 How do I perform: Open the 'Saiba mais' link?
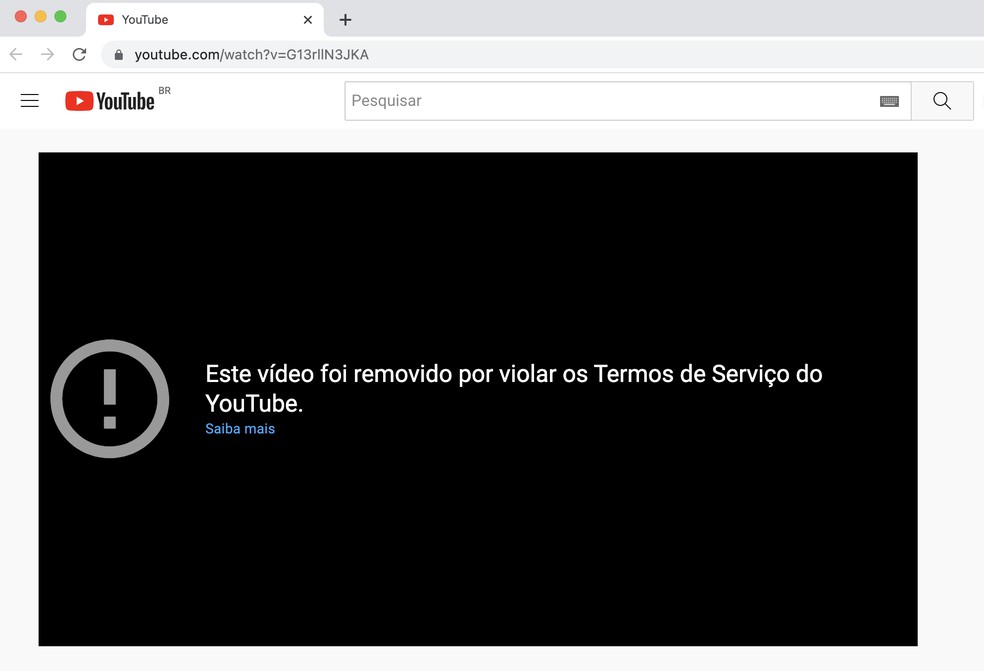[239, 428]
